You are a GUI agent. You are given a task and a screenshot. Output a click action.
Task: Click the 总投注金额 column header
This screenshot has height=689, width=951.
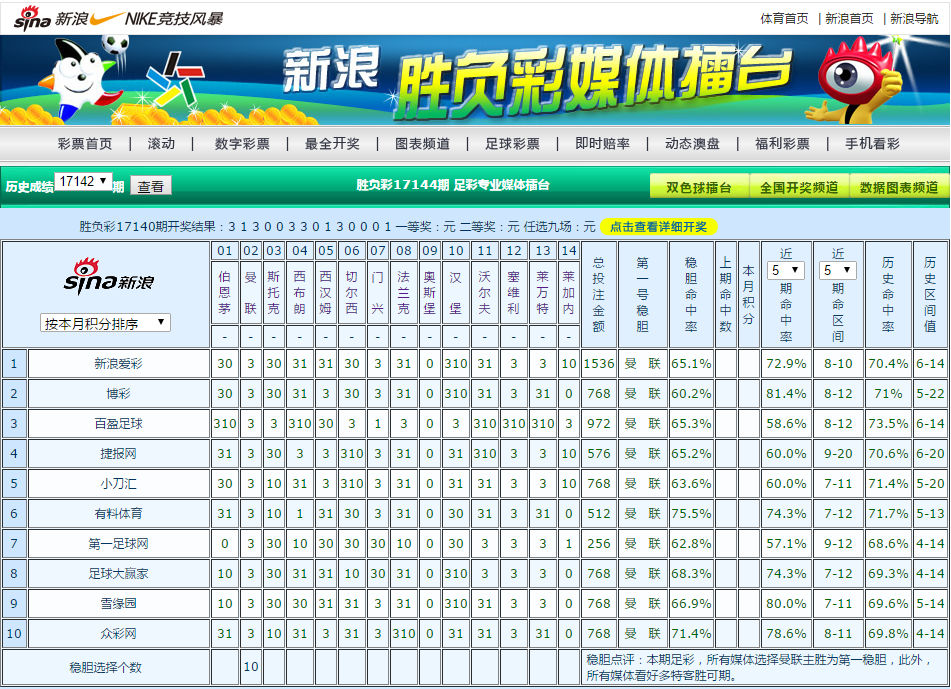point(599,294)
